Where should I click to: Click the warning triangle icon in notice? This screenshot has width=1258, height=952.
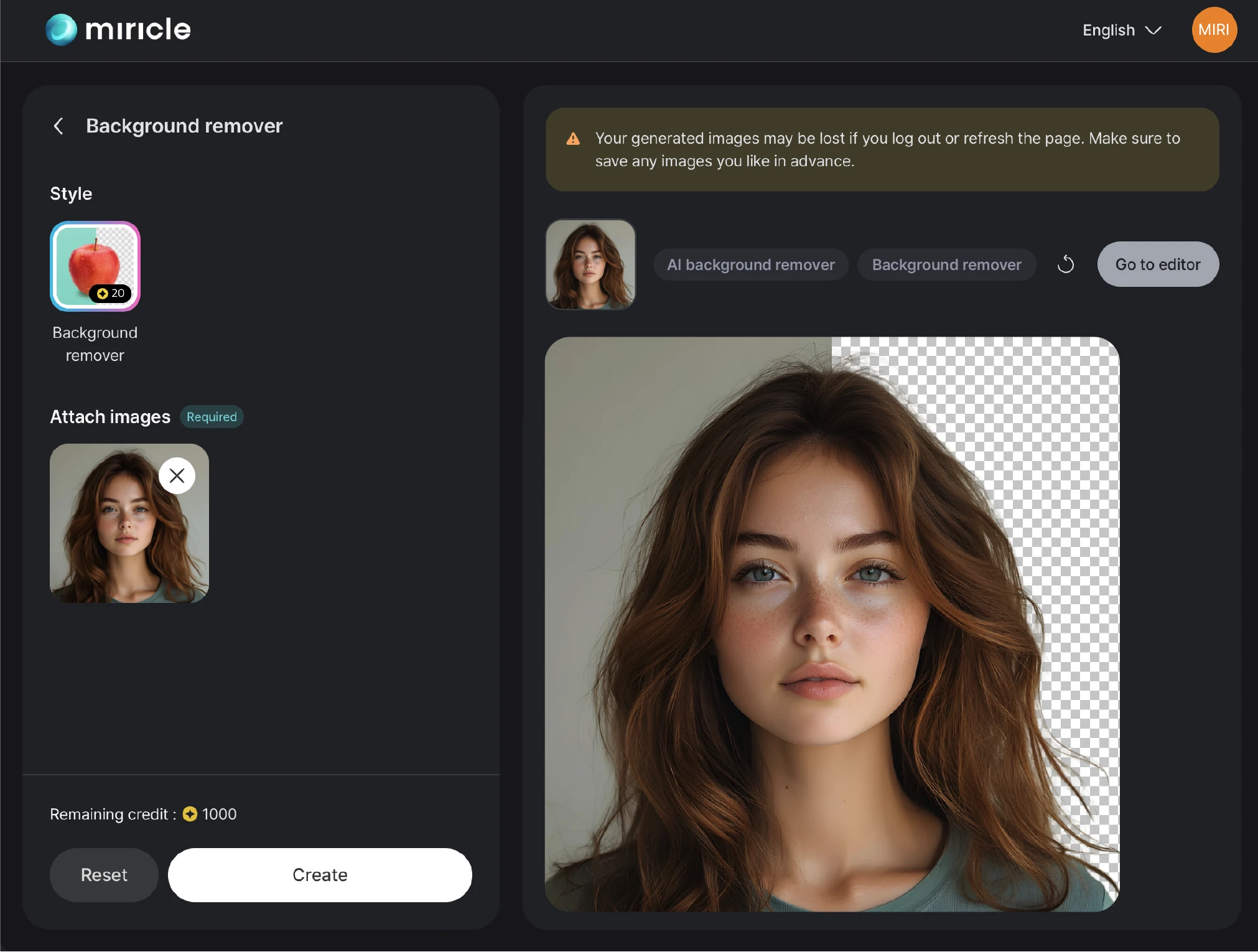click(573, 139)
